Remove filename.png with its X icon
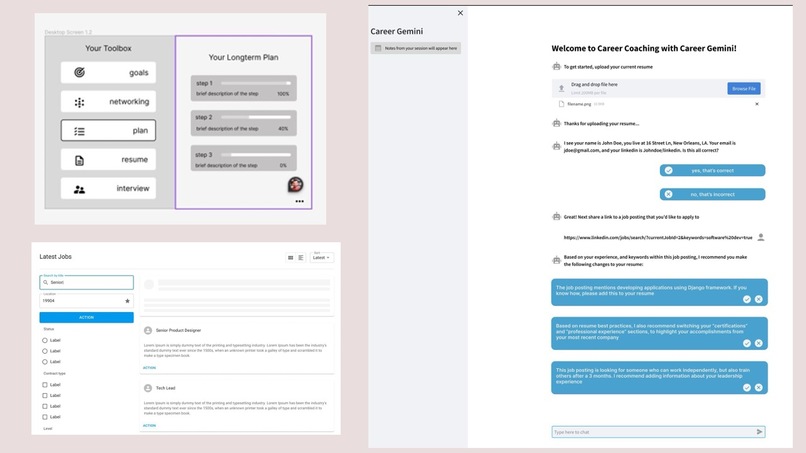806x453 pixels. pyautogui.click(x=757, y=104)
